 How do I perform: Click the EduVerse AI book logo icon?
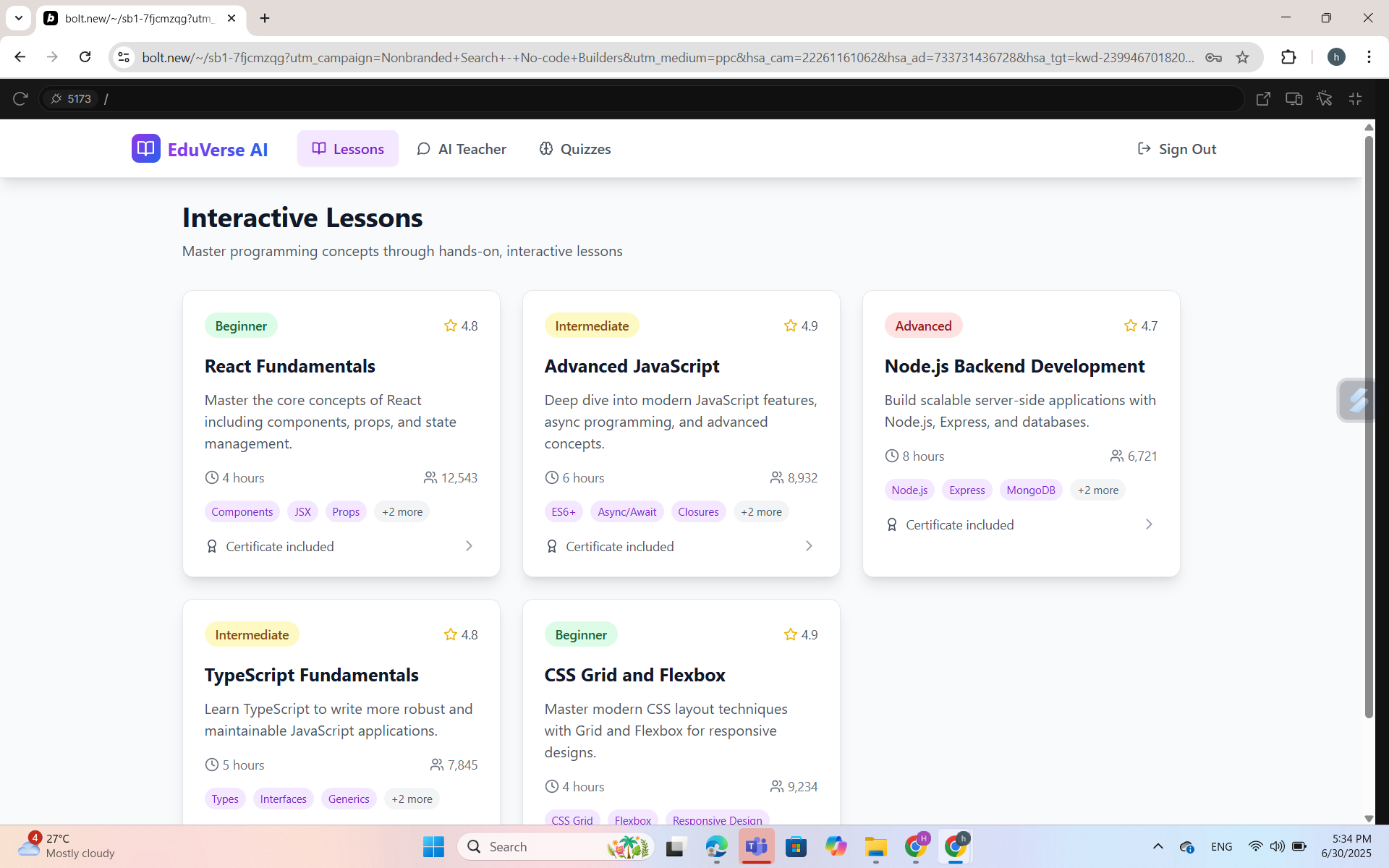tap(145, 148)
